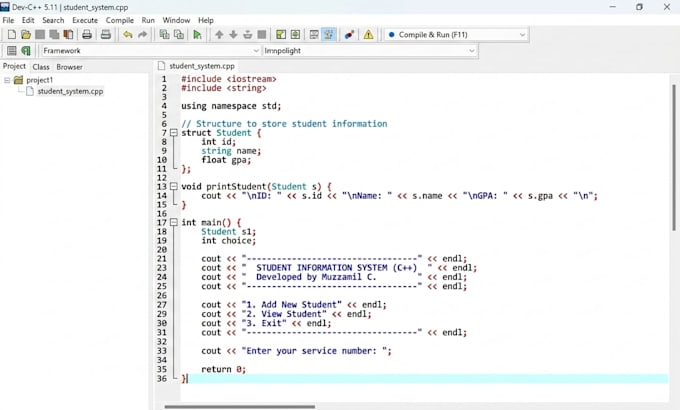Switch to the Browser panel tab
The height and width of the screenshot is (410, 680).
[69, 67]
